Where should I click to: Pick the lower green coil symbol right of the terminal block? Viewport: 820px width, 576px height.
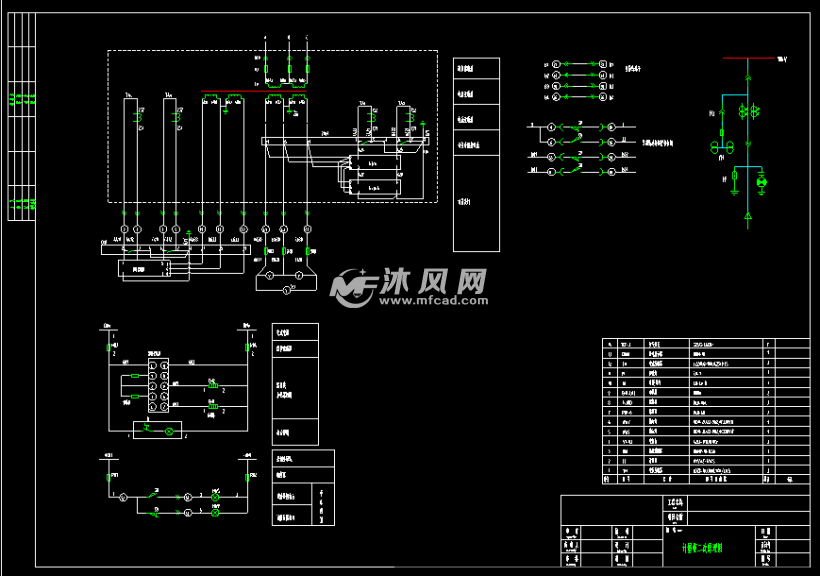[x=213, y=406]
